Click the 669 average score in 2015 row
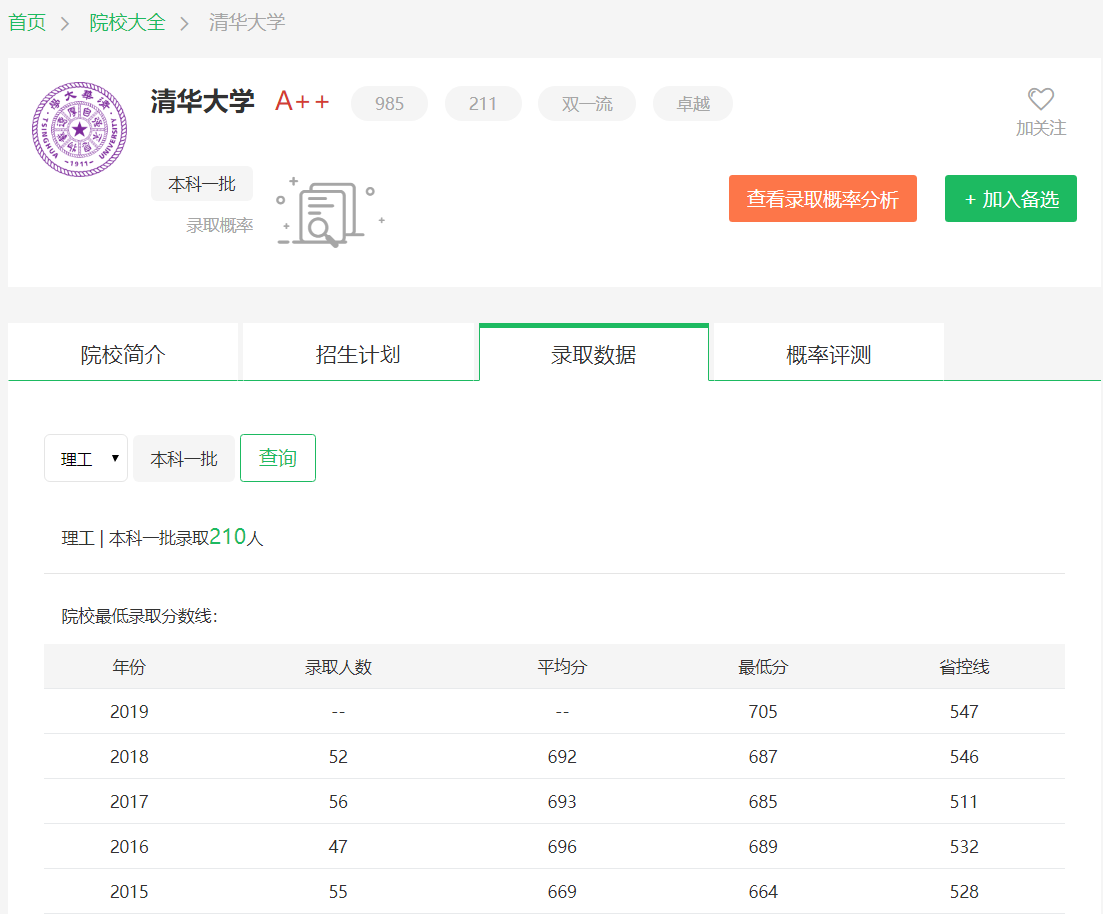The height and width of the screenshot is (914, 1103). click(562, 891)
